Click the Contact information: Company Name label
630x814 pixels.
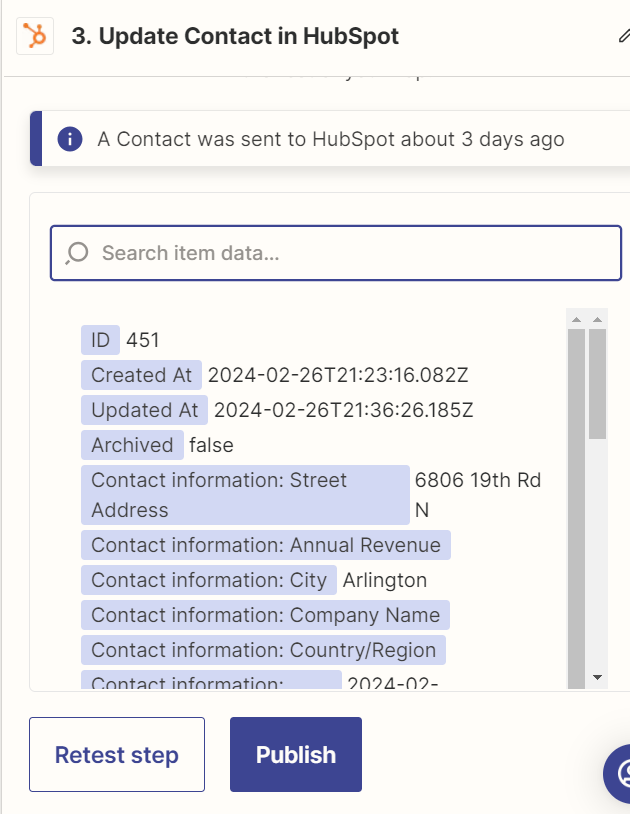pos(265,615)
